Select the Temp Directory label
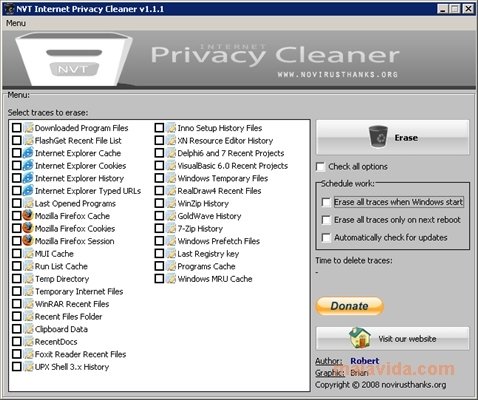 (x=62, y=279)
